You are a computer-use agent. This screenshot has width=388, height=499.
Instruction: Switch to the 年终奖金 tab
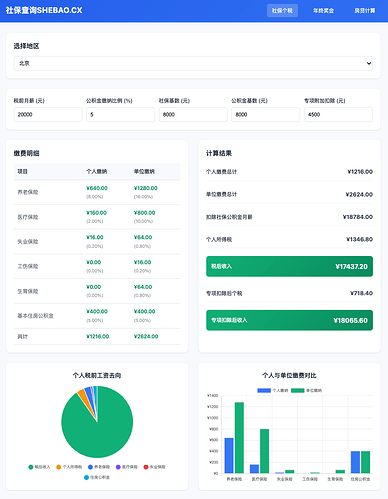tap(323, 11)
